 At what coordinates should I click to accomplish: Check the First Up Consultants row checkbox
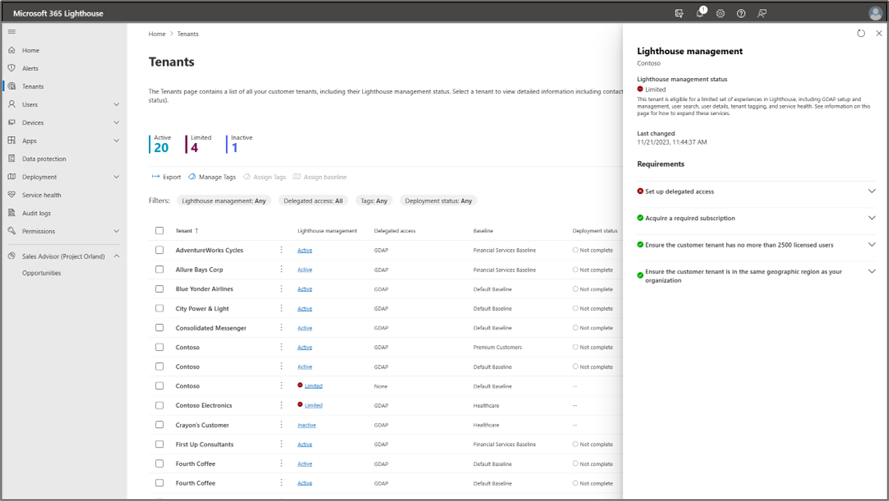[x=159, y=444]
